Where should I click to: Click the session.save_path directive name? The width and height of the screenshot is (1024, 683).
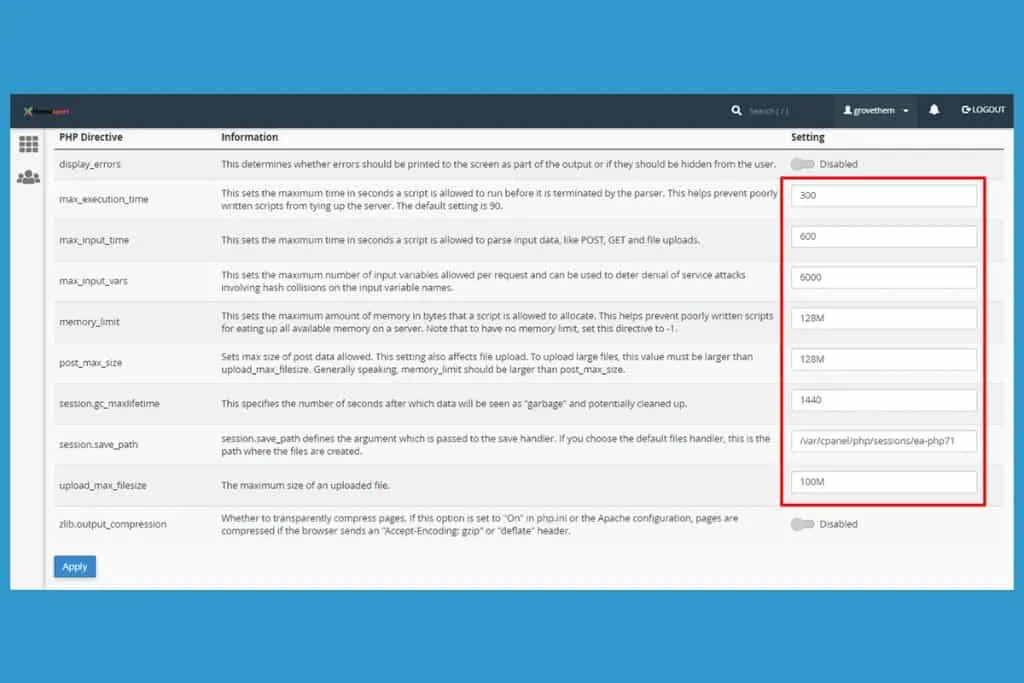pos(99,444)
